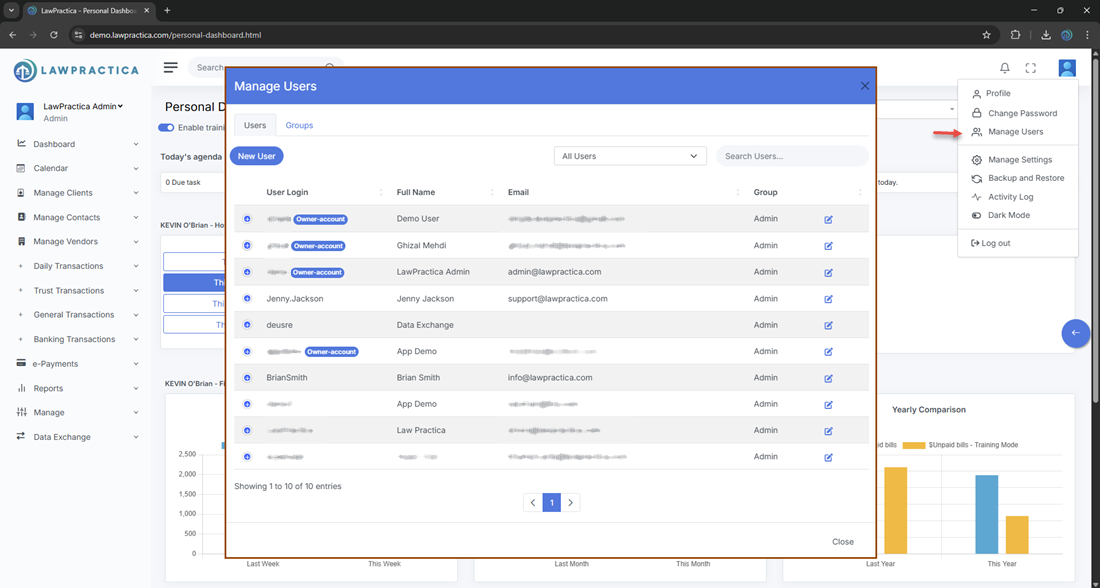Click edit icon for Brian Smith row

point(828,378)
